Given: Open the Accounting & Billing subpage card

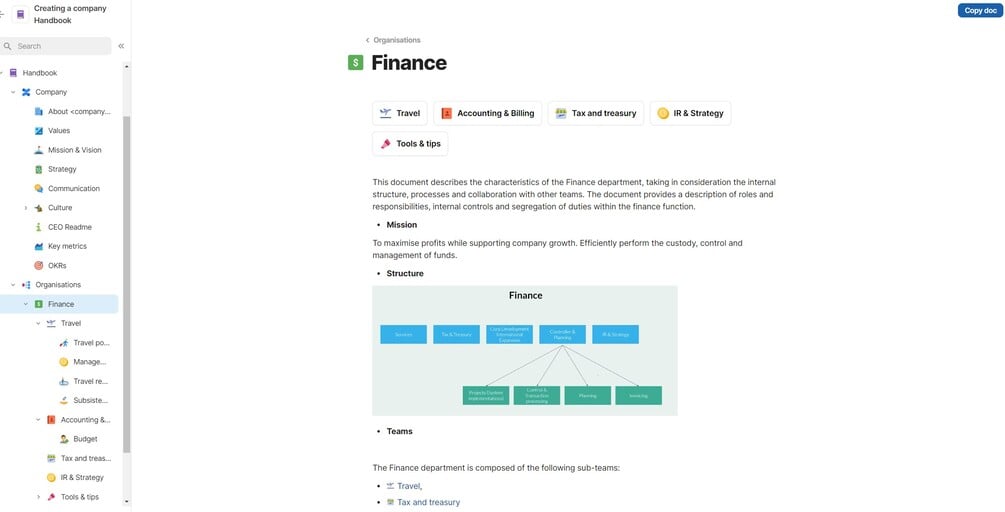Looking at the screenshot, I should [x=487, y=113].
